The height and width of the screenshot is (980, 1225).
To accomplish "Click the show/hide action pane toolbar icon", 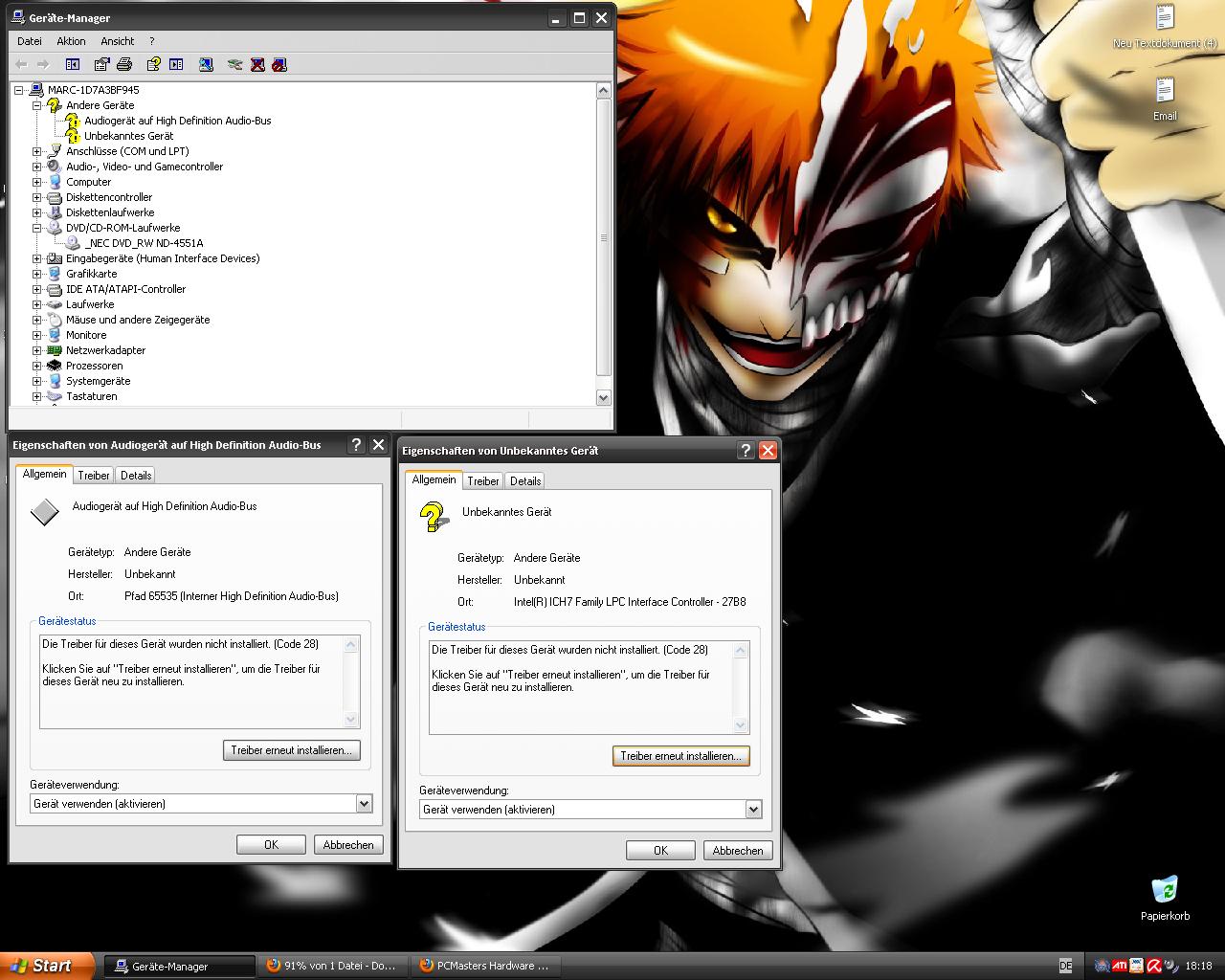I will (x=176, y=64).
